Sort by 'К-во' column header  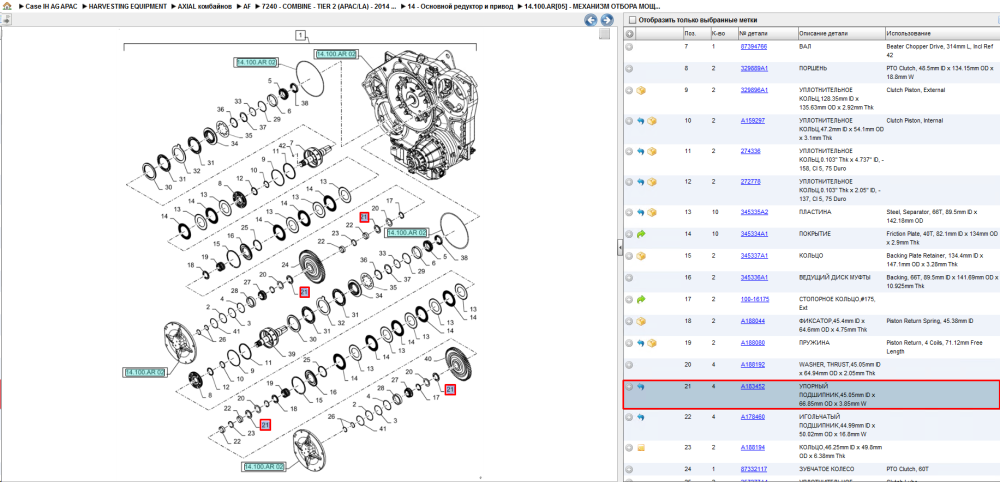(x=723, y=33)
